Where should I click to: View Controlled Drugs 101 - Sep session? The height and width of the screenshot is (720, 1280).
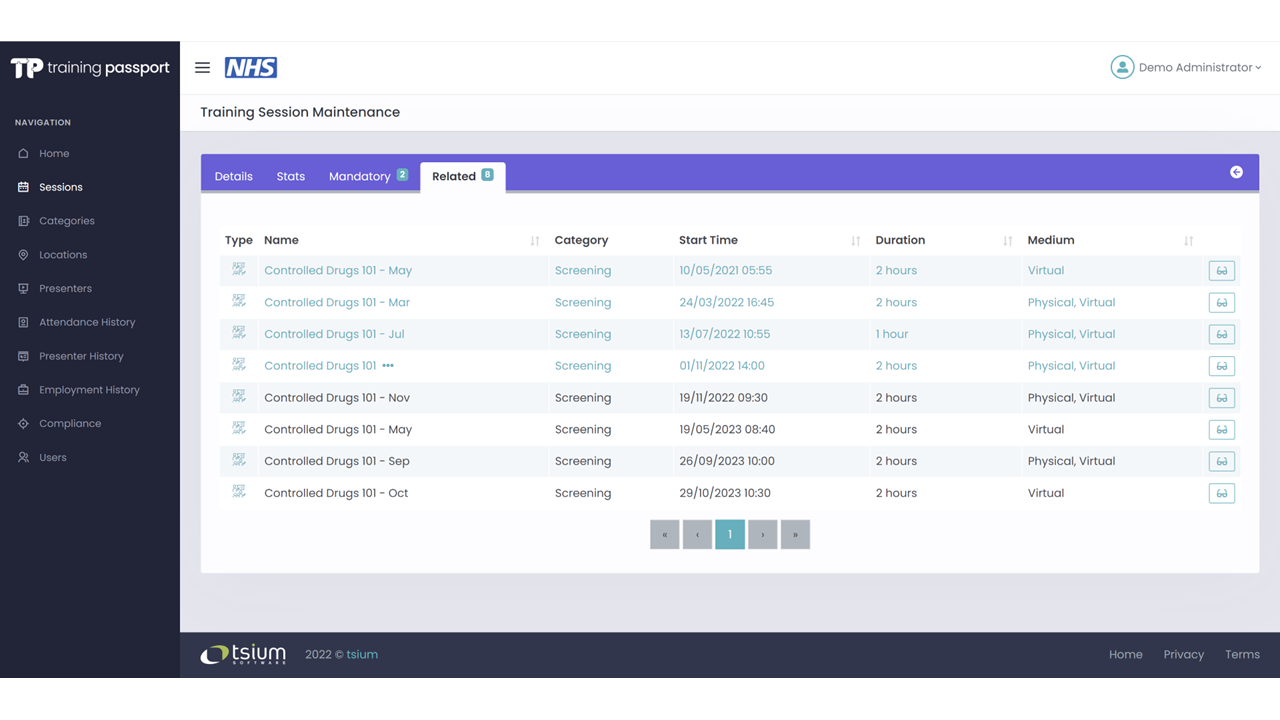[x=1221, y=461]
